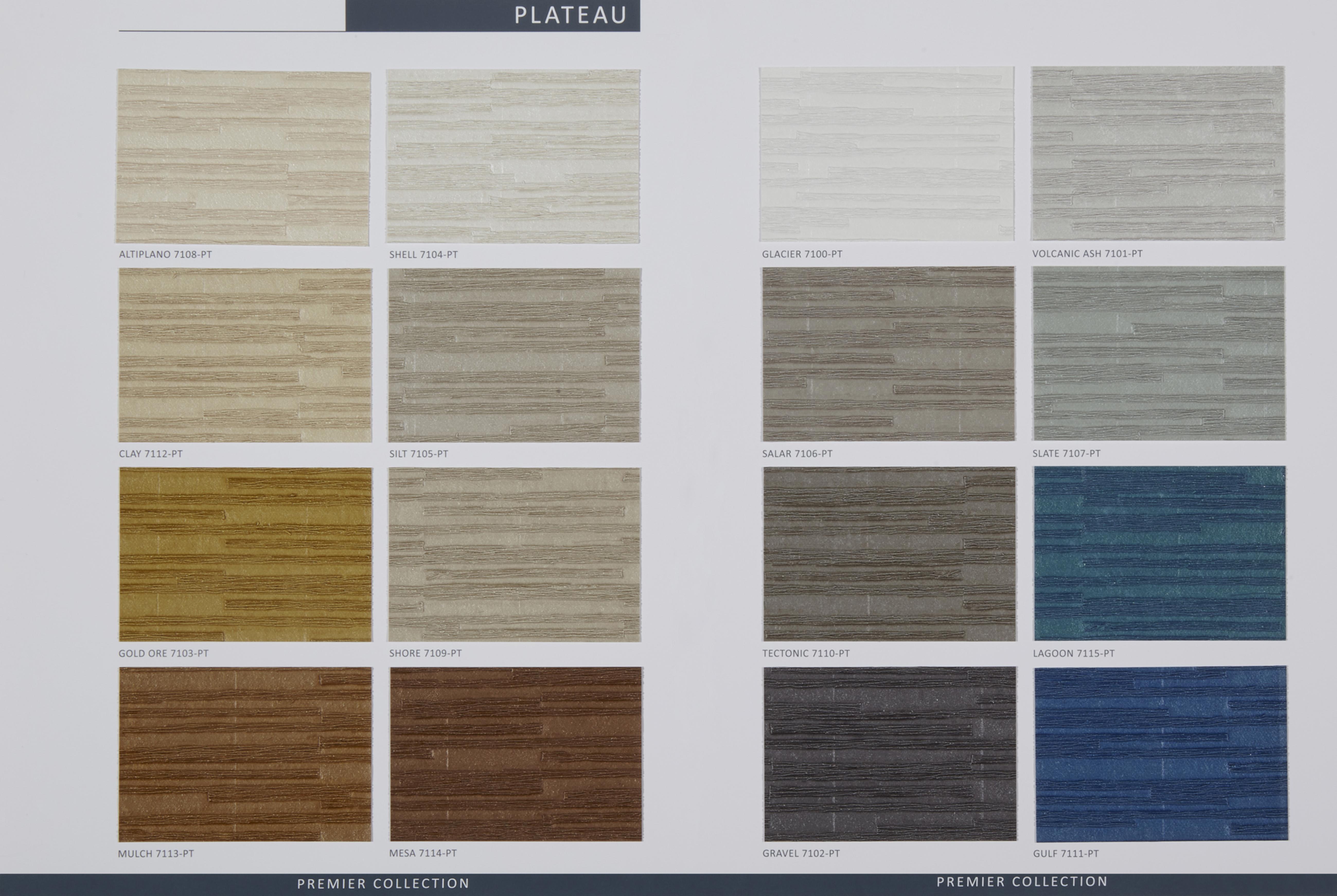Click the Altiplano 7108-PT swatch
The width and height of the screenshot is (1337, 896).
click(244, 157)
